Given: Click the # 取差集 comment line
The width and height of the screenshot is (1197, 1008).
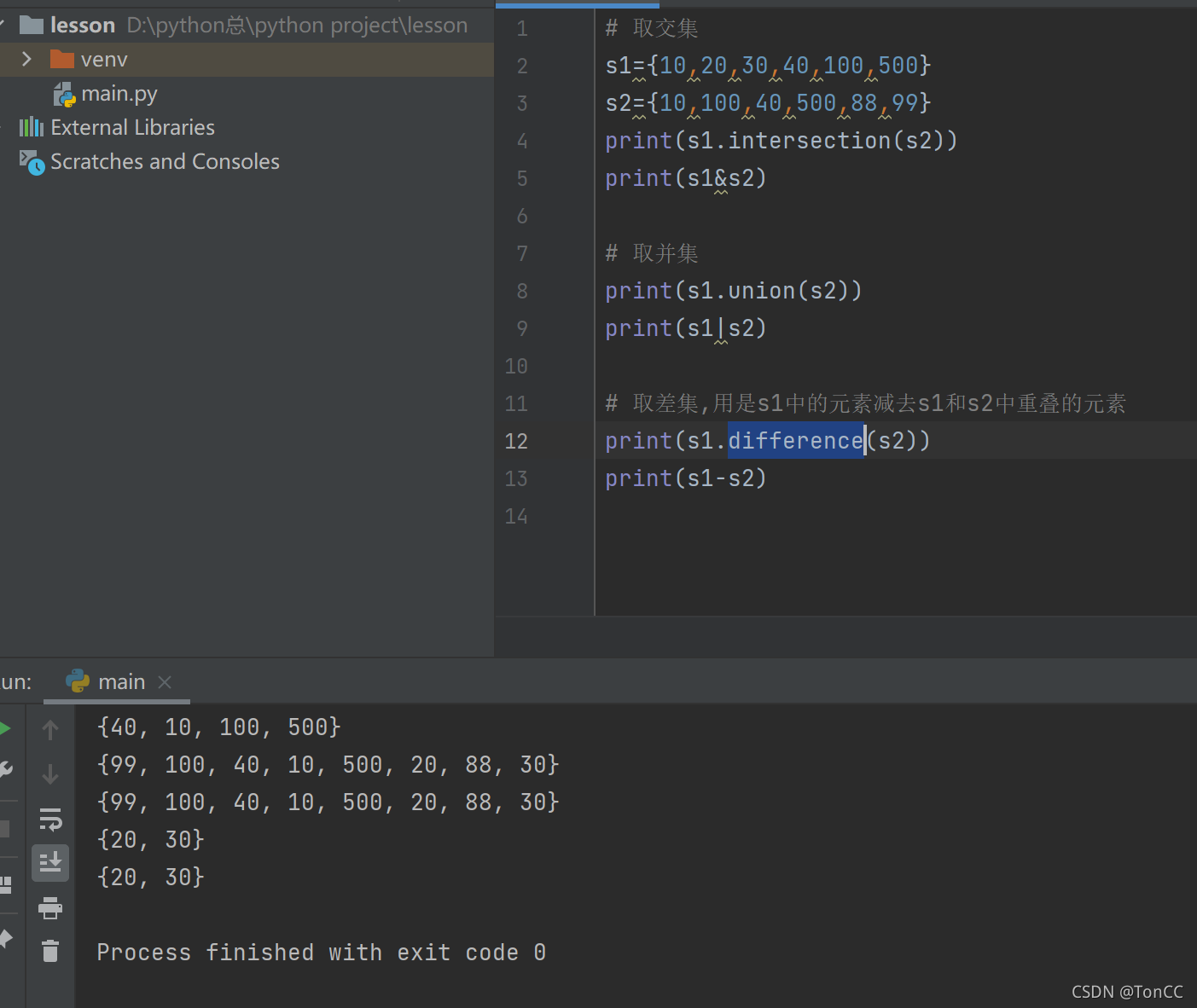Looking at the screenshot, I should pos(866,403).
